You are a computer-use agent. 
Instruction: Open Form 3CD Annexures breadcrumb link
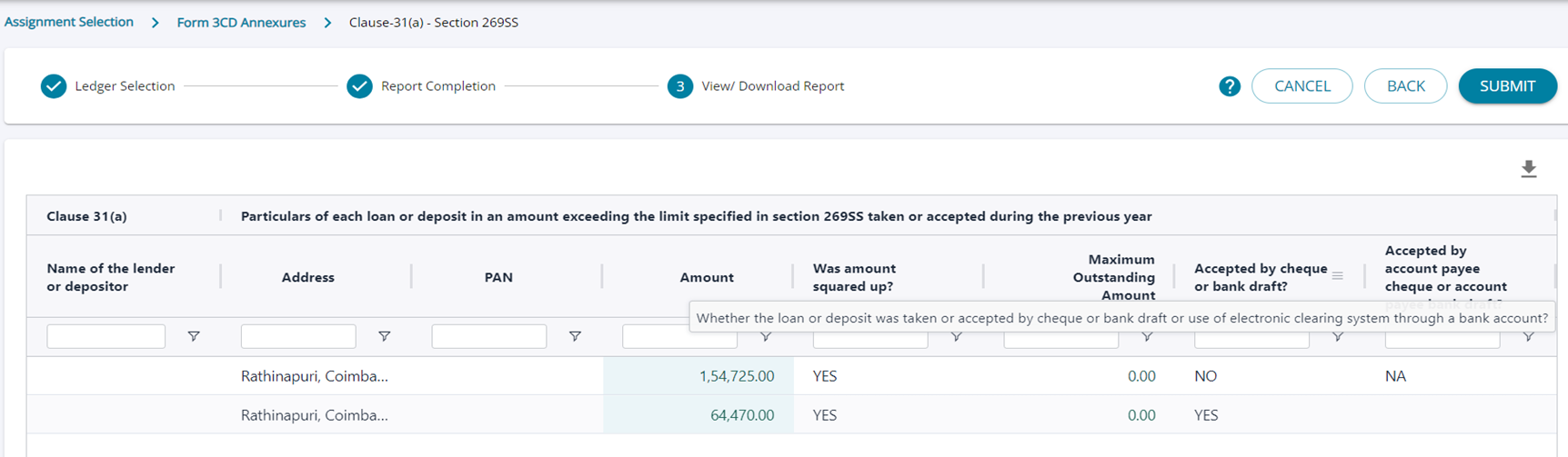pos(241,23)
